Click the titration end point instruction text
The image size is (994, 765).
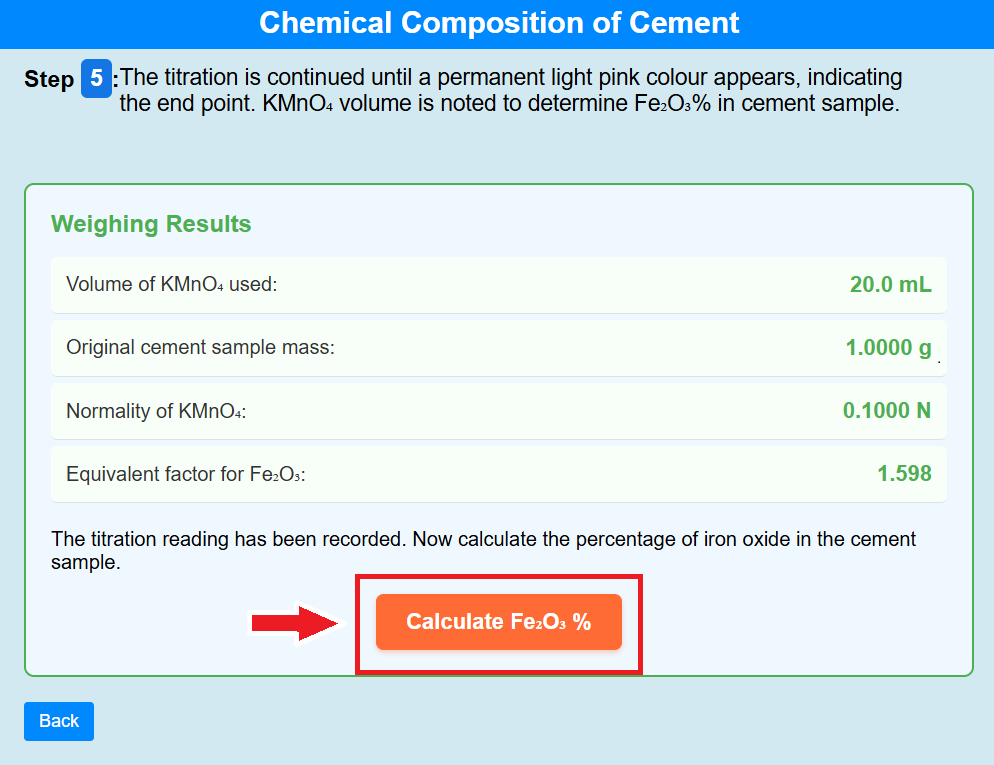coord(510,90)
